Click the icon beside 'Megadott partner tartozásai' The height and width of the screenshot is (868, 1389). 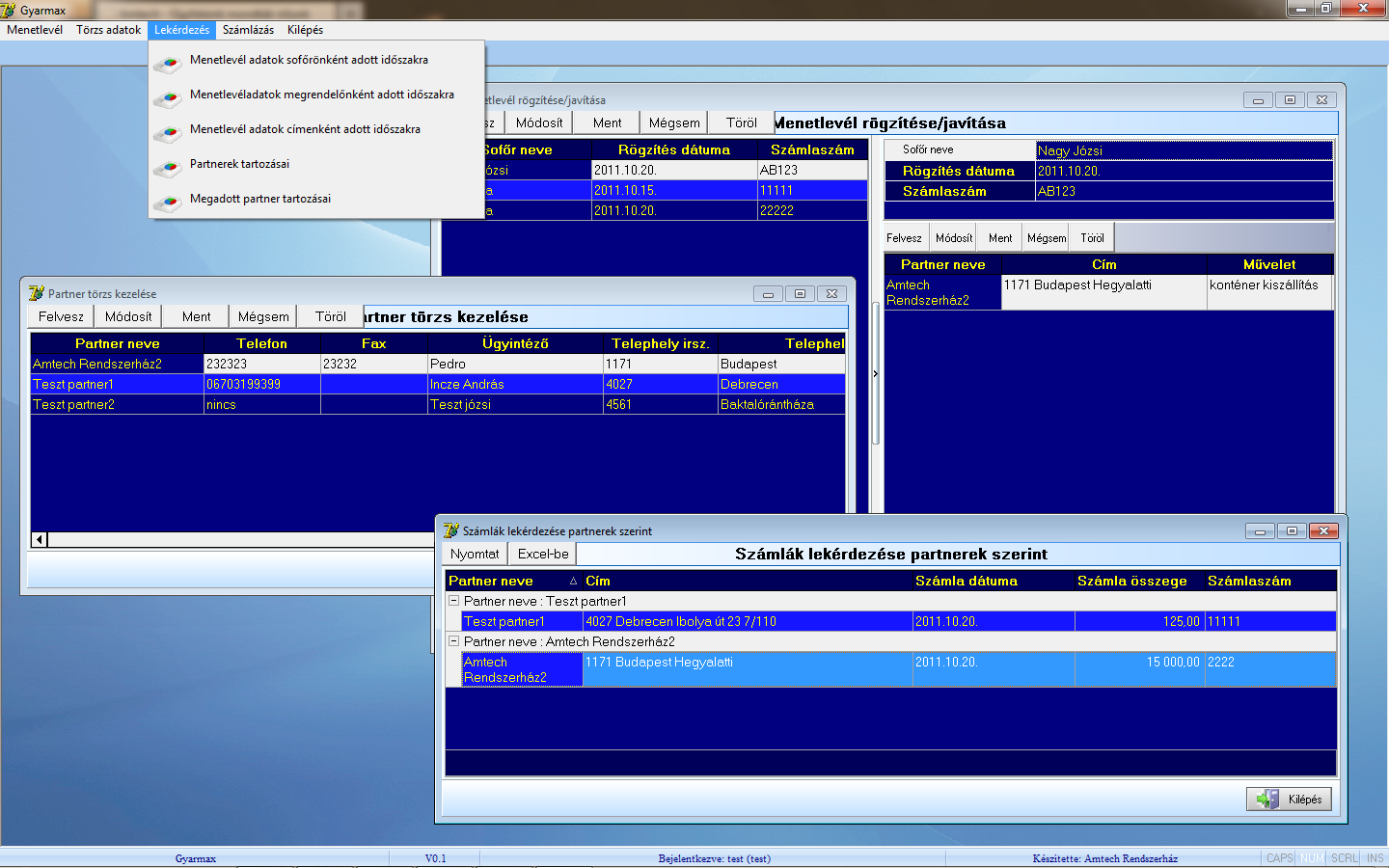tap(168, 202)
